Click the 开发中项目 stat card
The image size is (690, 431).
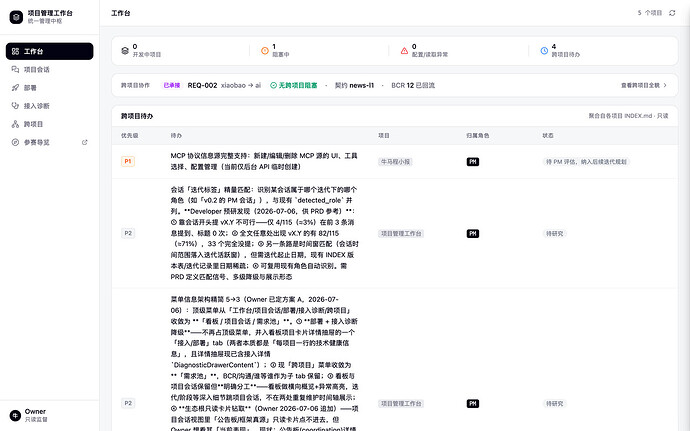[180, 51]
